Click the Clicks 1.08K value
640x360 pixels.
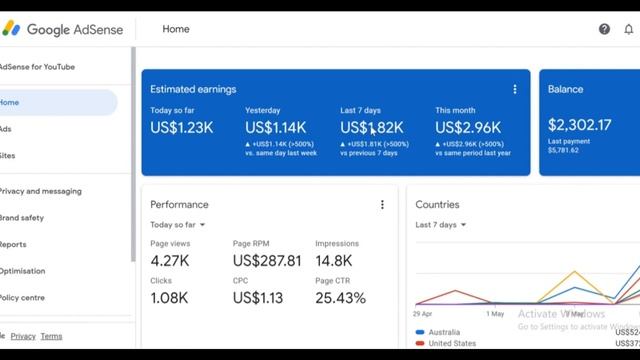coord(169,298)
